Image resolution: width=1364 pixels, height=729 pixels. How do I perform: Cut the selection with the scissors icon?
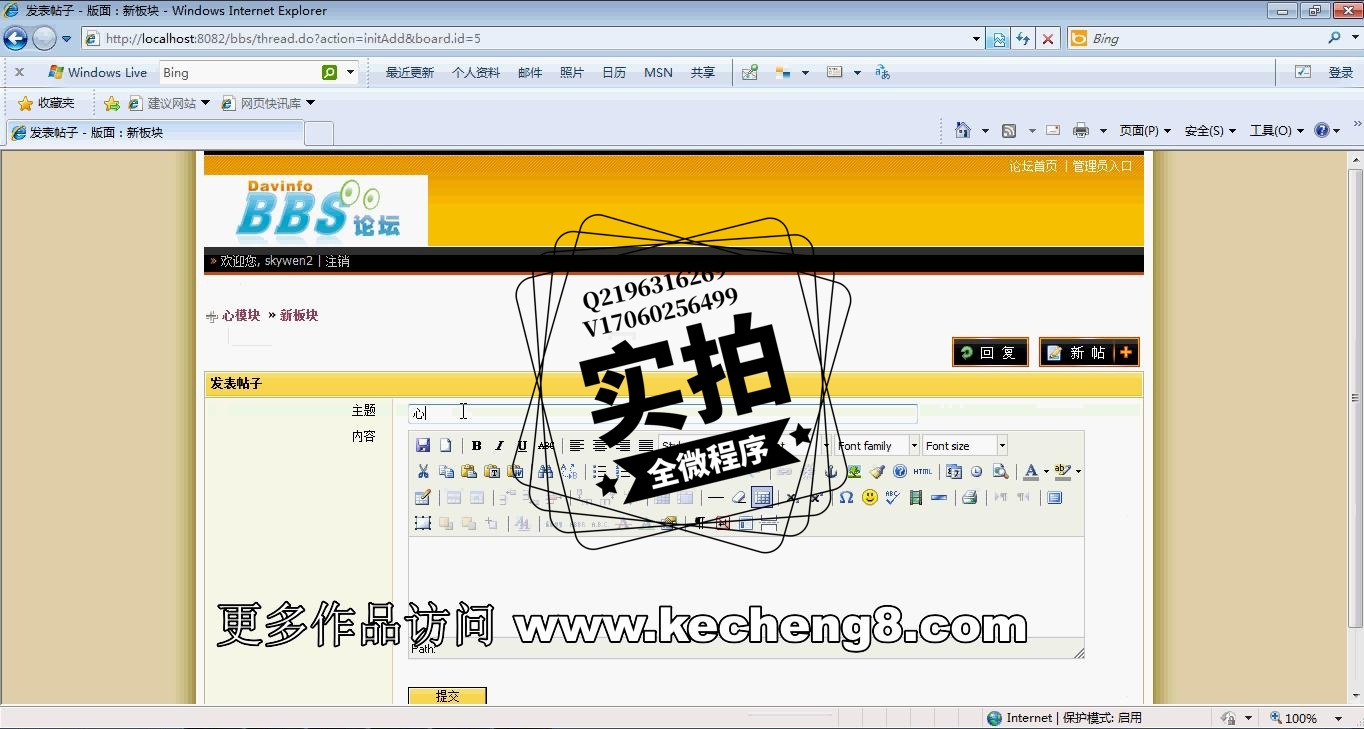(423, 472)
